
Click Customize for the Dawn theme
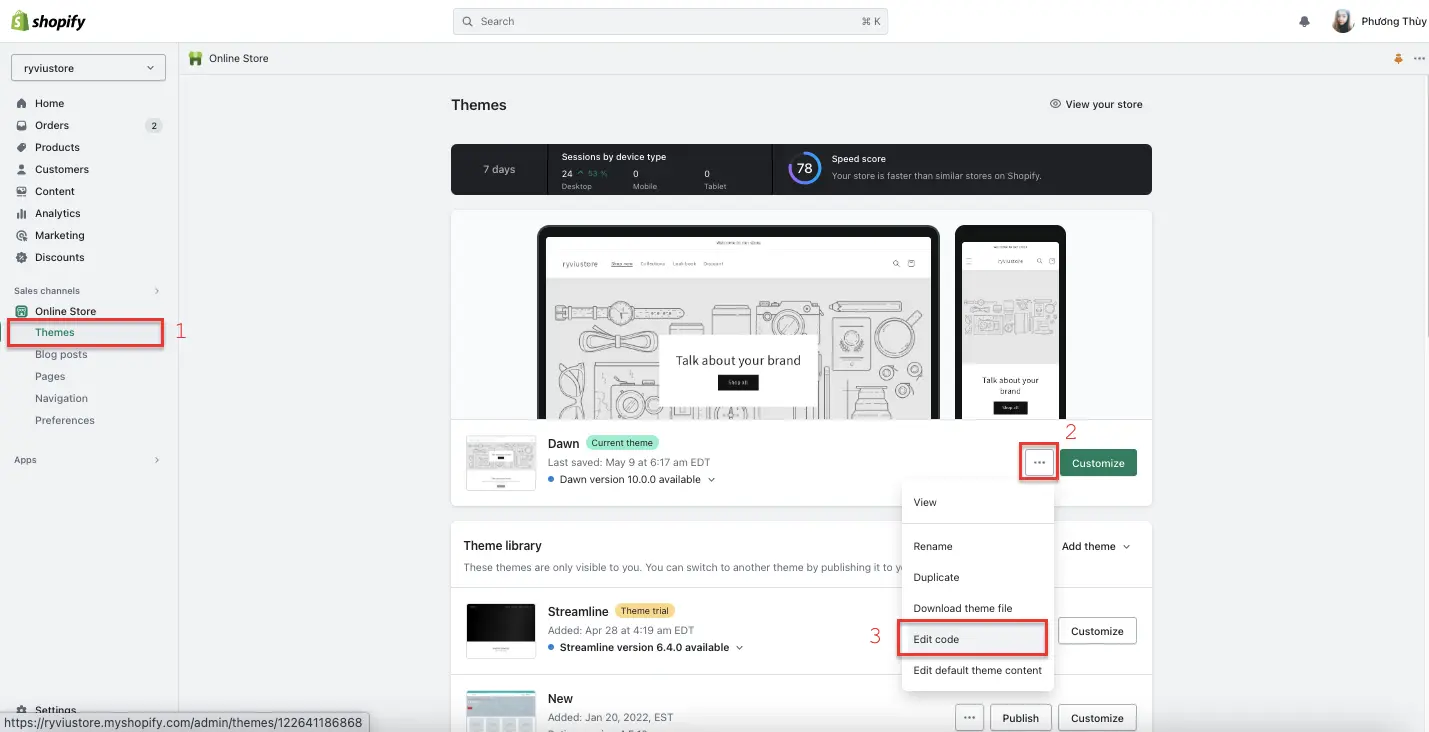pyautogui.click(x=1097, y=462)
